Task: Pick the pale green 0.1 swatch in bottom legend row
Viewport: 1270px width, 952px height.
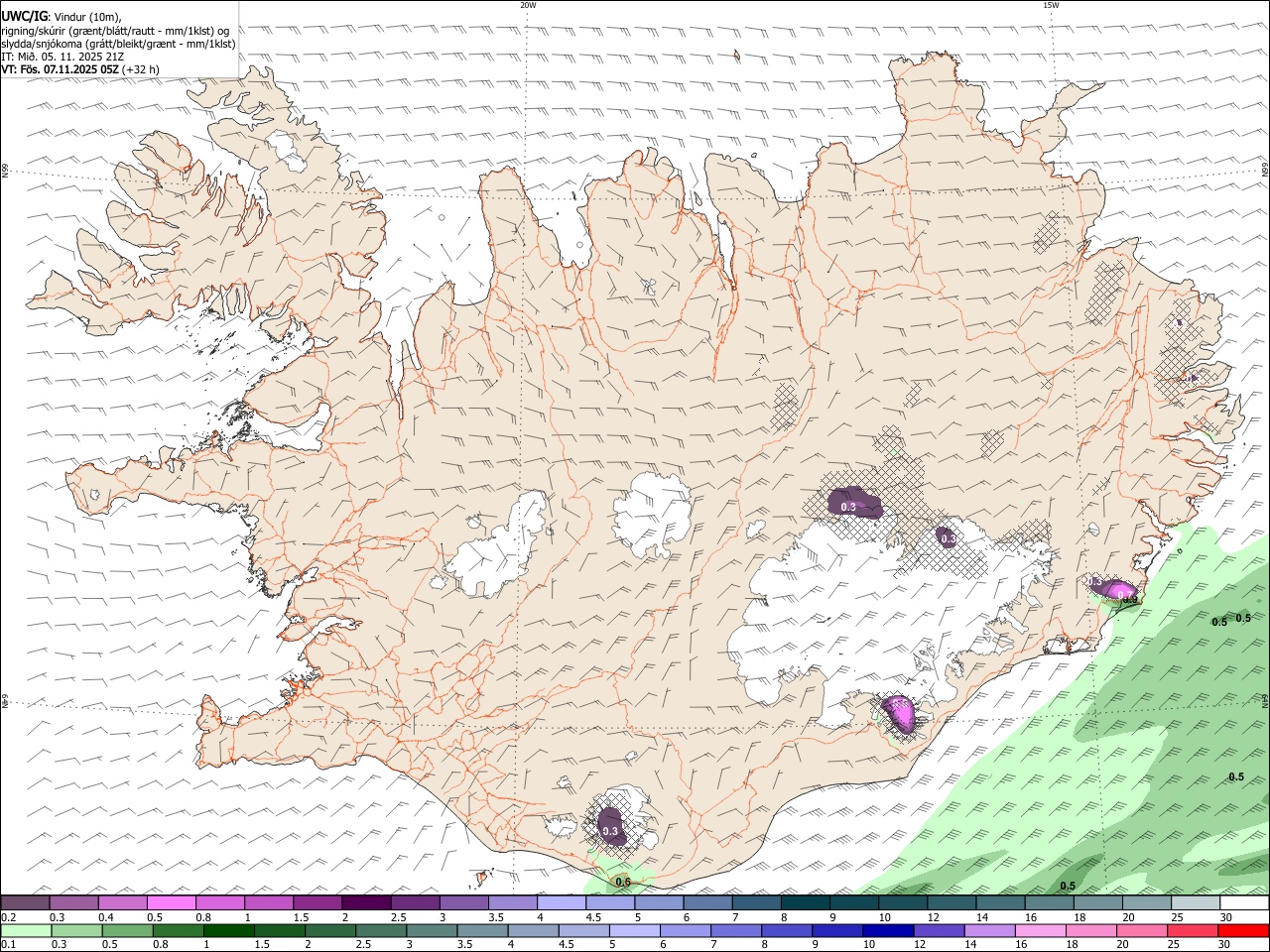Action: [x=27, y=931]
